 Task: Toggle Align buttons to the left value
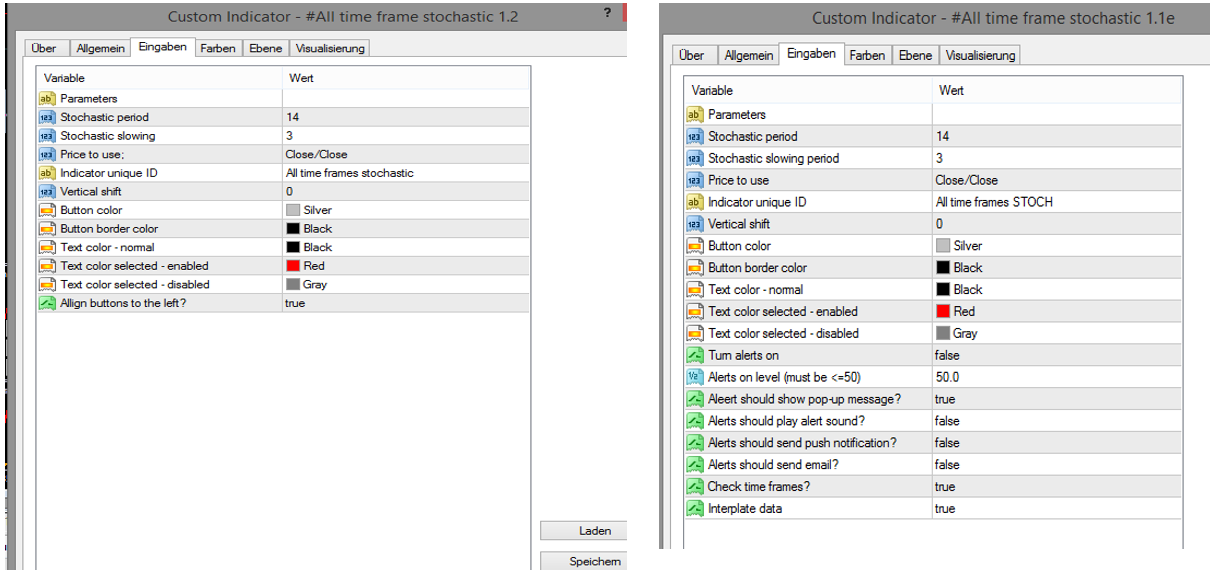[x=295, y=303]
